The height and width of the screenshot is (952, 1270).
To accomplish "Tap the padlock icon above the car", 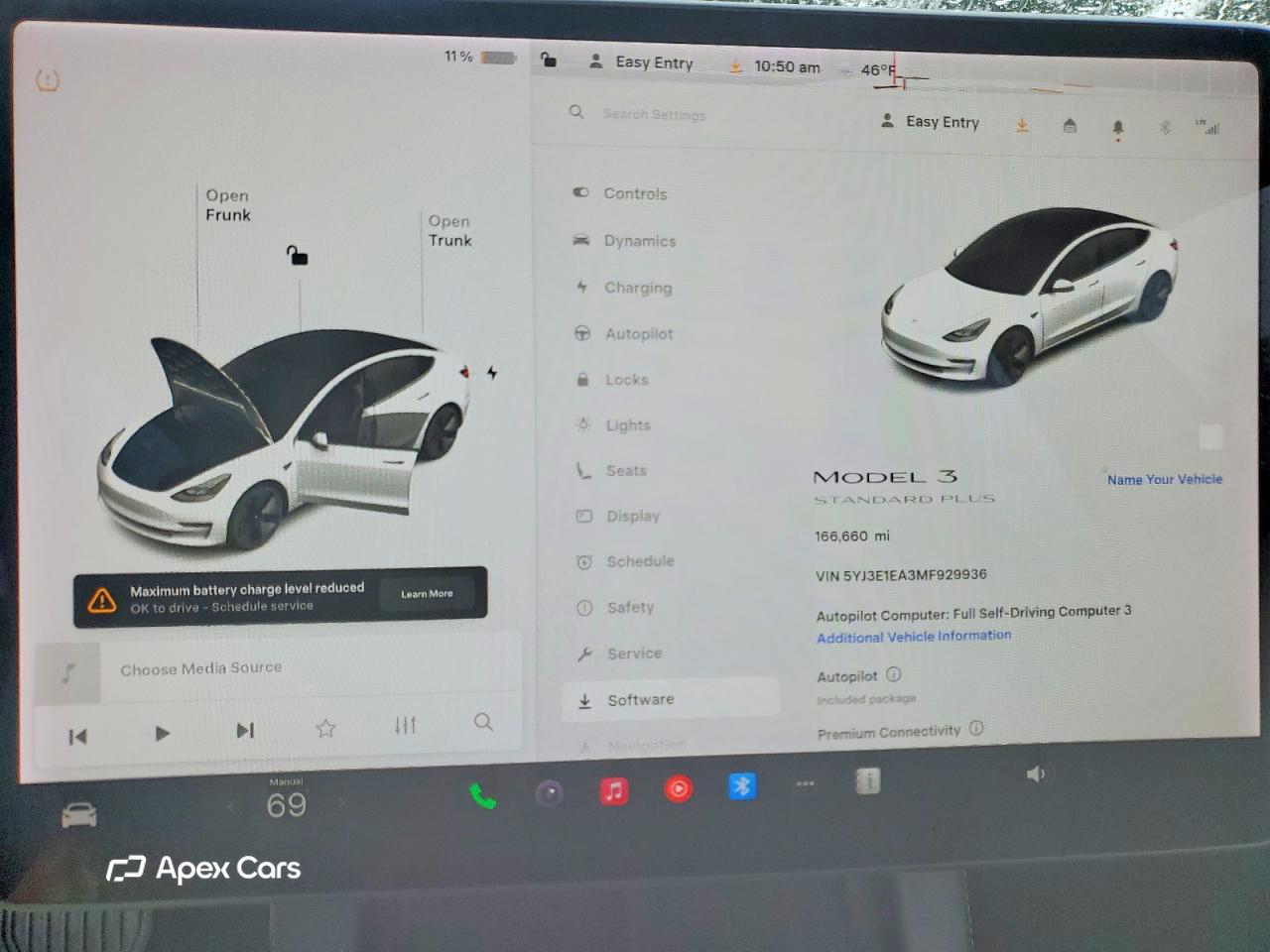I will pos(297,255).
